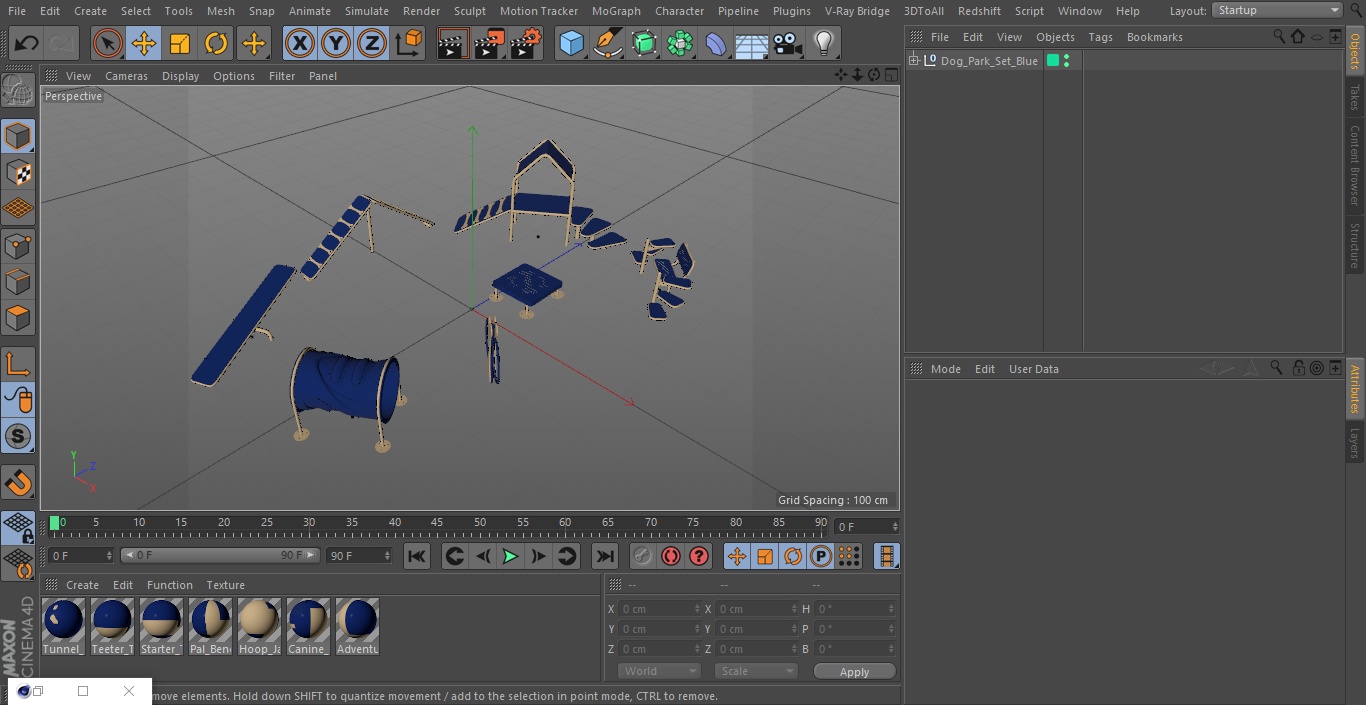Activate the Scale tool
Image resolution: width=1366 pixels, height=705 pixels.
click(x=180, y=43)
